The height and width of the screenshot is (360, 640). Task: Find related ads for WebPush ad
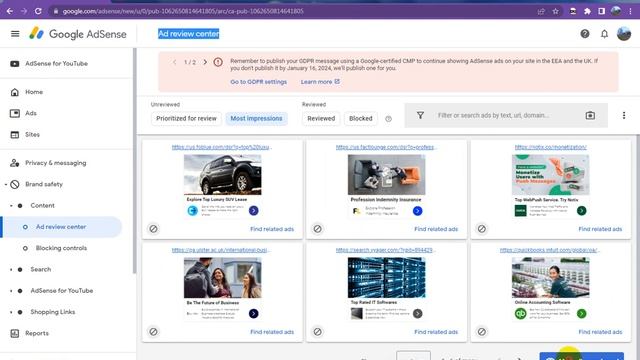[x=600, y=229]
